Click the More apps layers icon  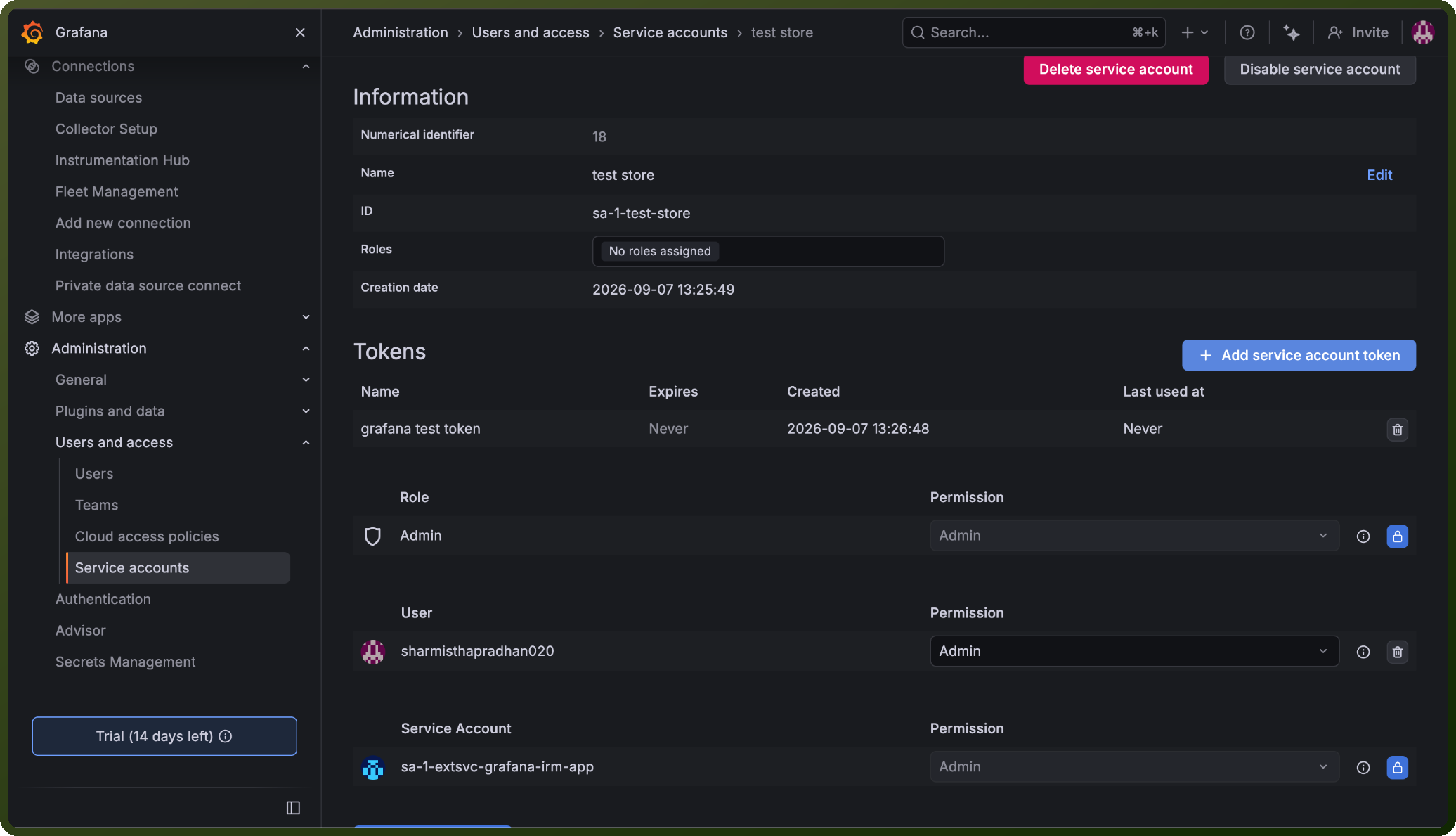click(x=32, y=317)
